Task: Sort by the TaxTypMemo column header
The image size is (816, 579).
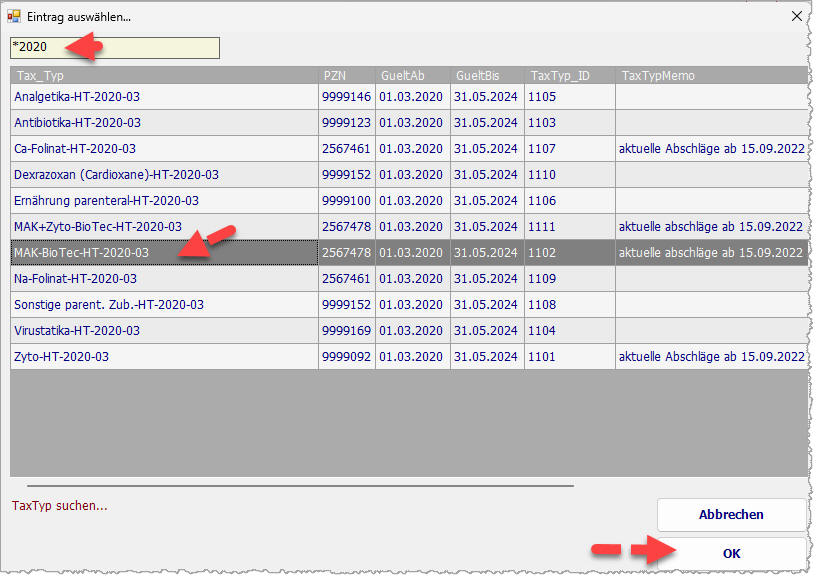Action: point(711,75)
